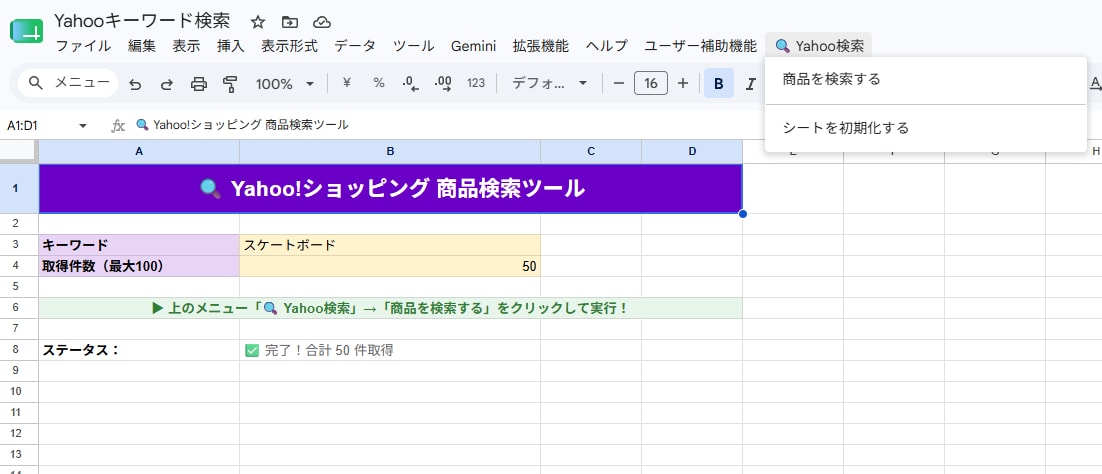Click the move to folder icon

(x=290, y=22)
